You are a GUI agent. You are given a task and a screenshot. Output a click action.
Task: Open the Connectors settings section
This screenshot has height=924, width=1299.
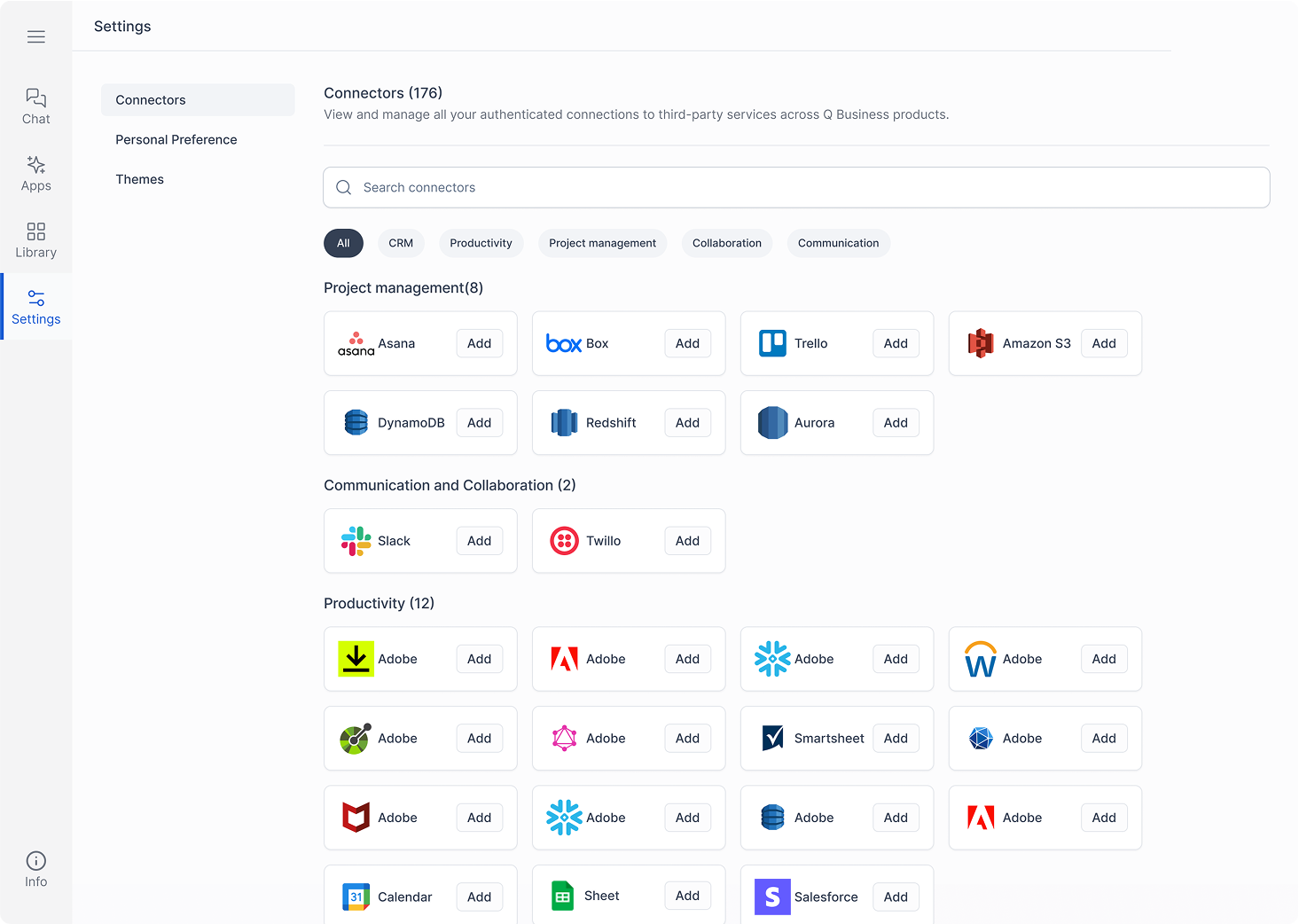point(198,100)
